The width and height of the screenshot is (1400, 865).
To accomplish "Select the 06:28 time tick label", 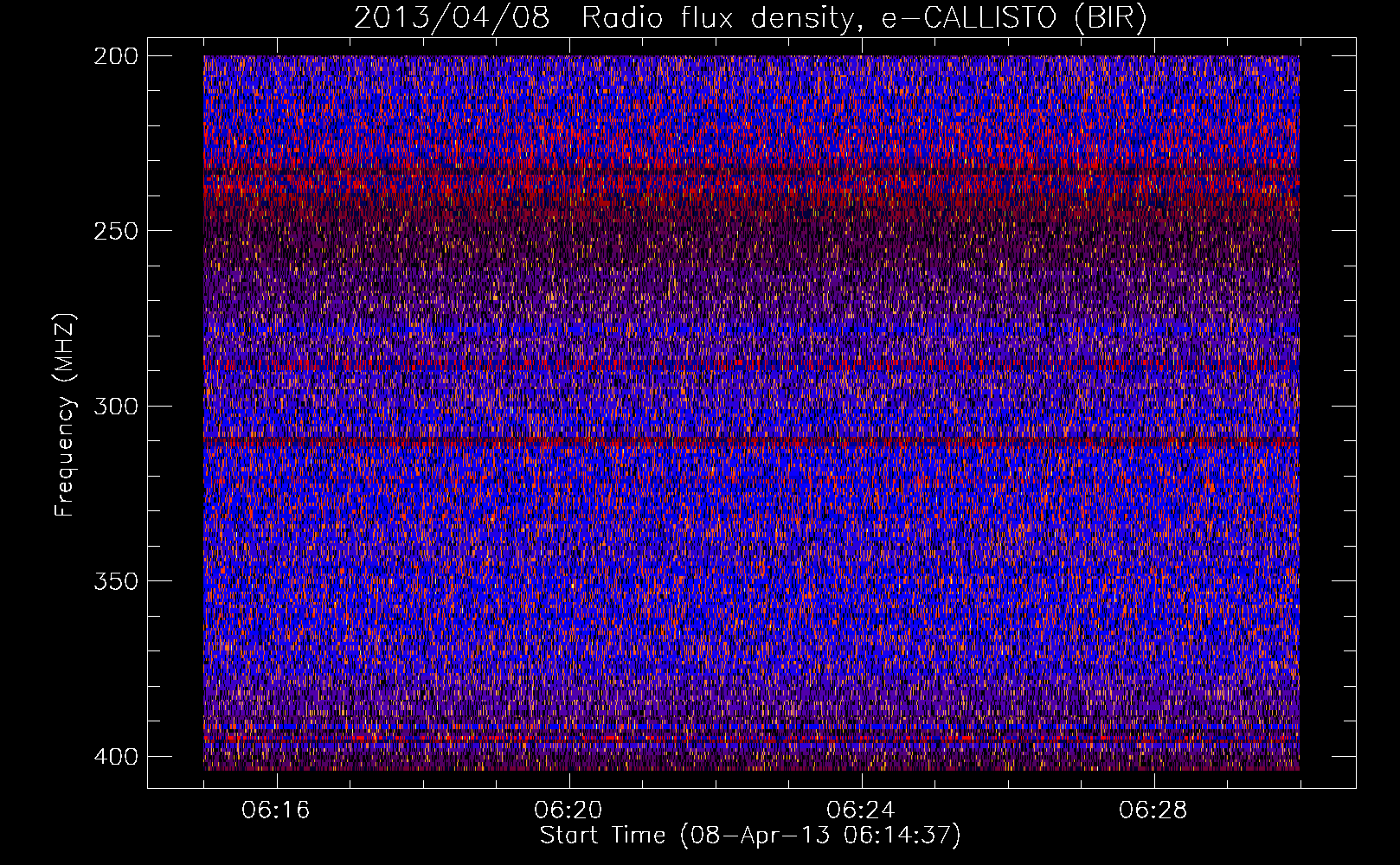I will click(1153, 811).
